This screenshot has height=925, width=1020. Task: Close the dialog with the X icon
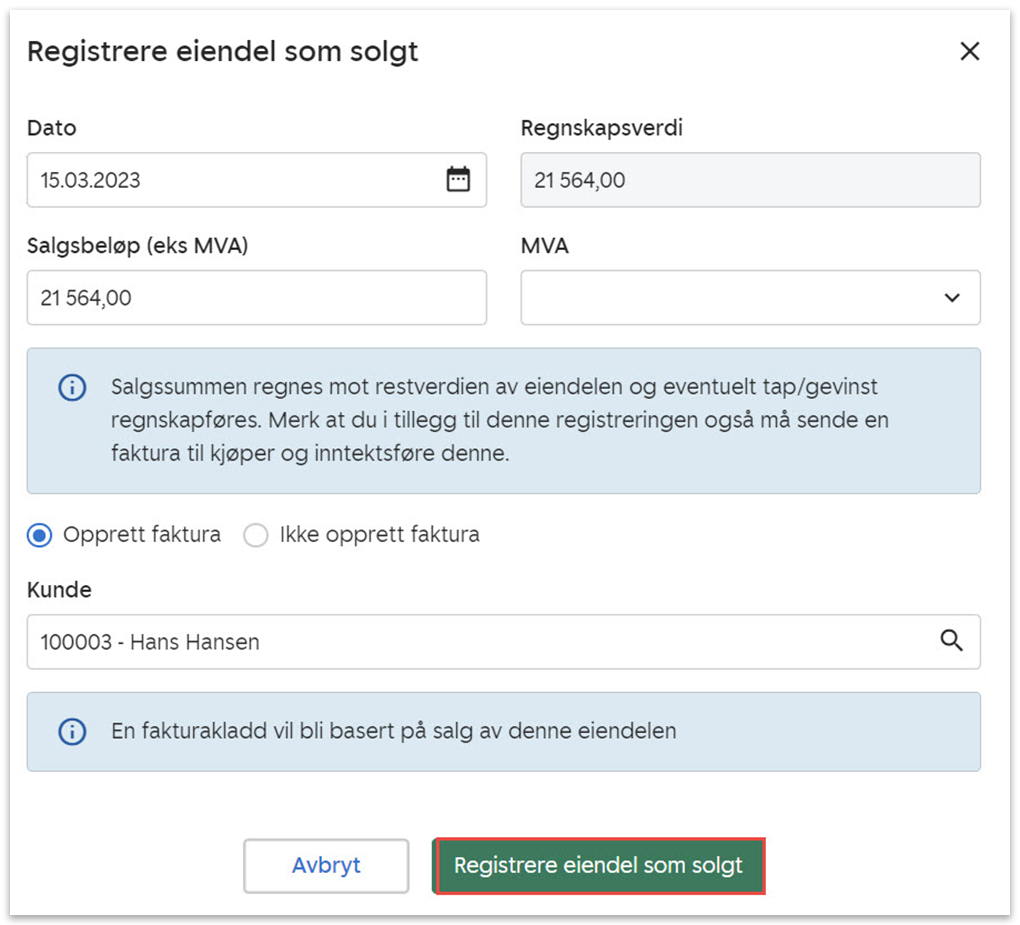coord(969,52)
